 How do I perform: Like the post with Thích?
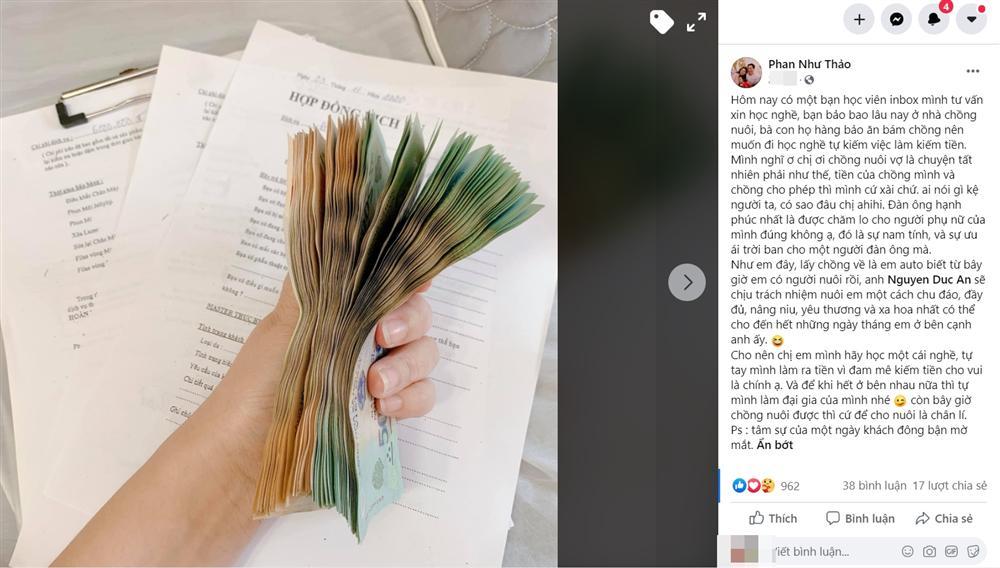tap(773, 518)
